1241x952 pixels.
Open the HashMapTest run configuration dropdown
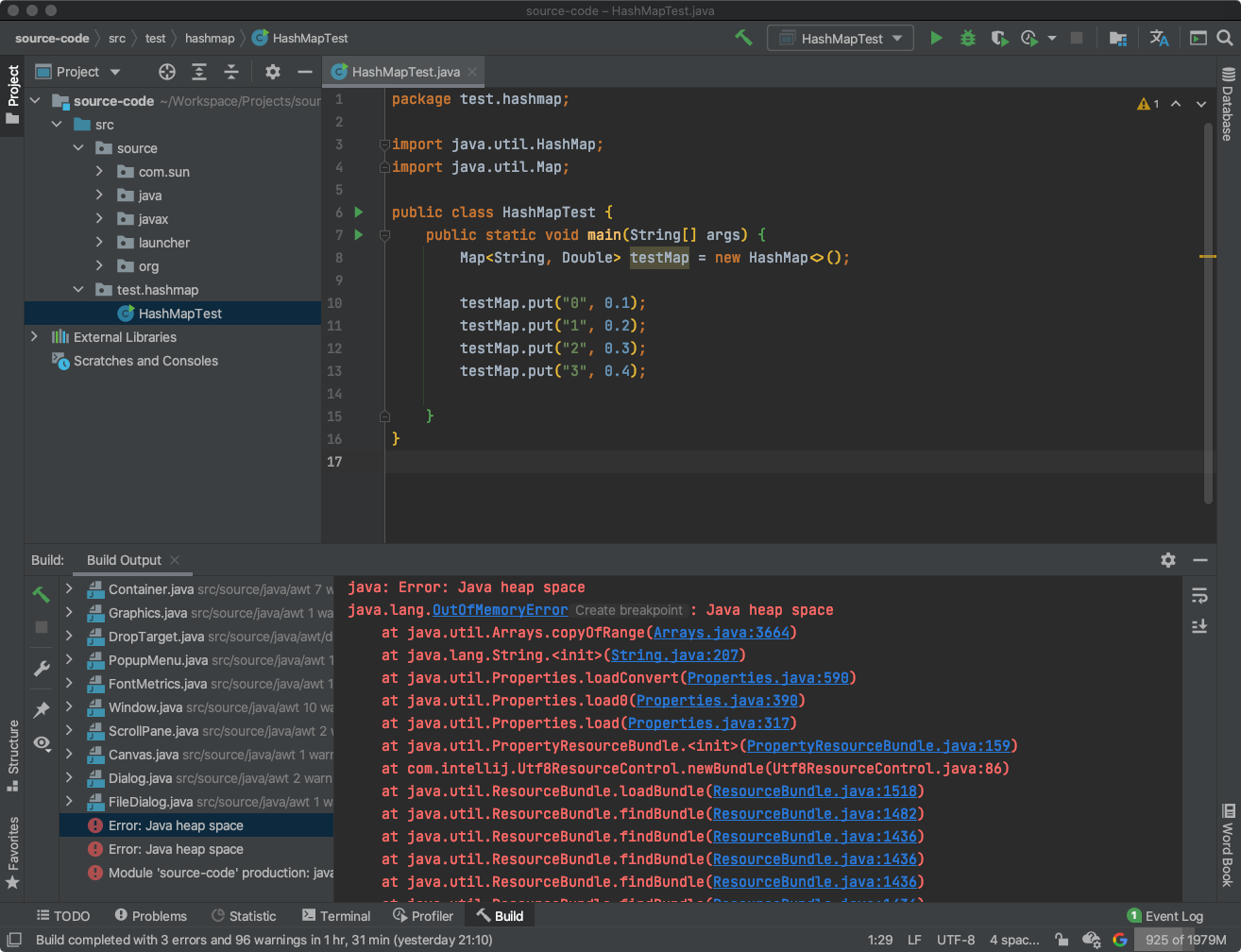point(841,38)
